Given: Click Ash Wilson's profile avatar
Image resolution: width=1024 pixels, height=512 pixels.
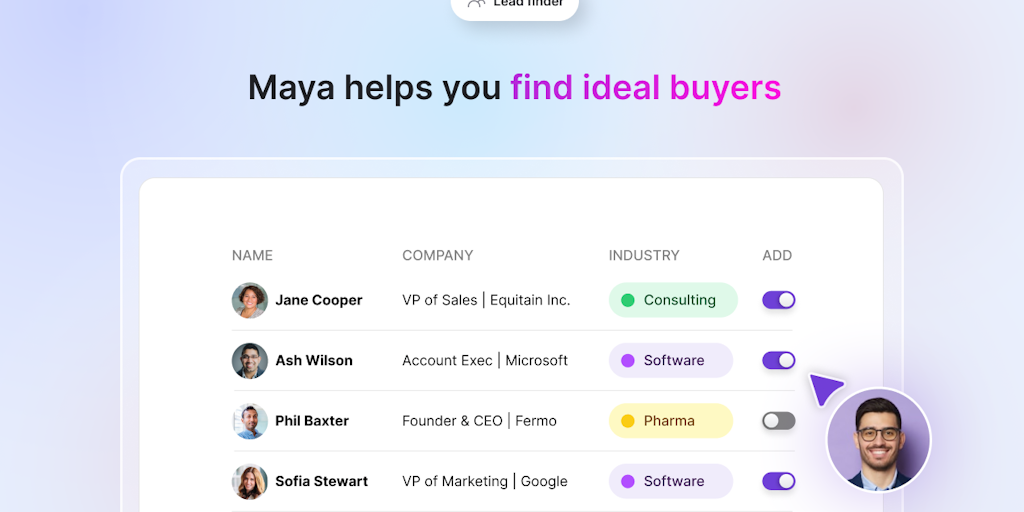Looking at the screenshot, I should click(x=249, y=361).
